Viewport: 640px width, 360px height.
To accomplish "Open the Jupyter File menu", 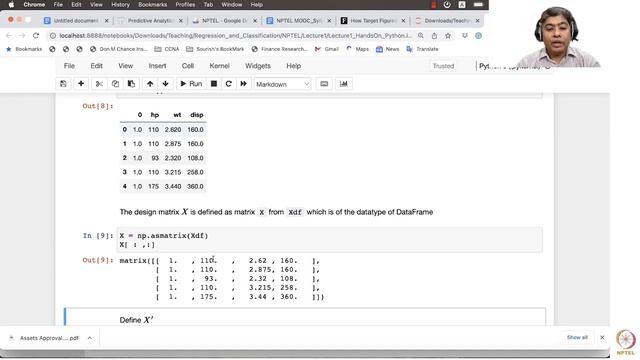I will (69, 66).
